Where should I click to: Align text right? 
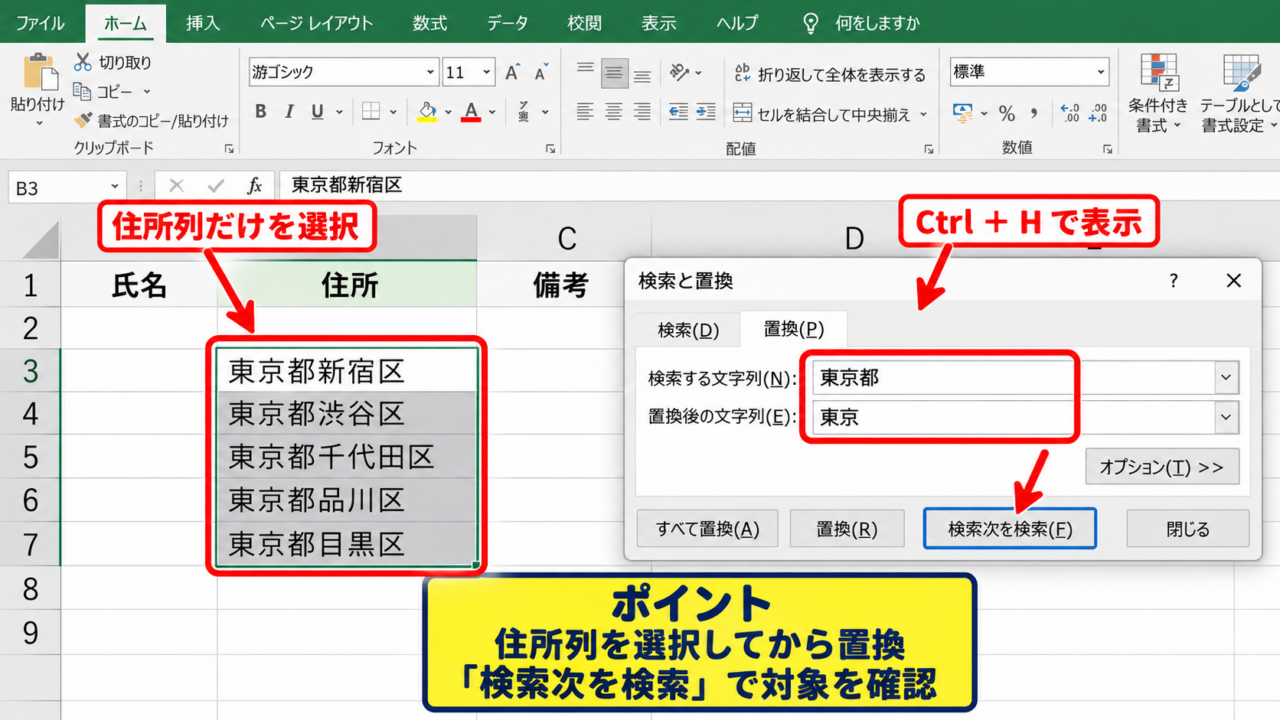642,112
